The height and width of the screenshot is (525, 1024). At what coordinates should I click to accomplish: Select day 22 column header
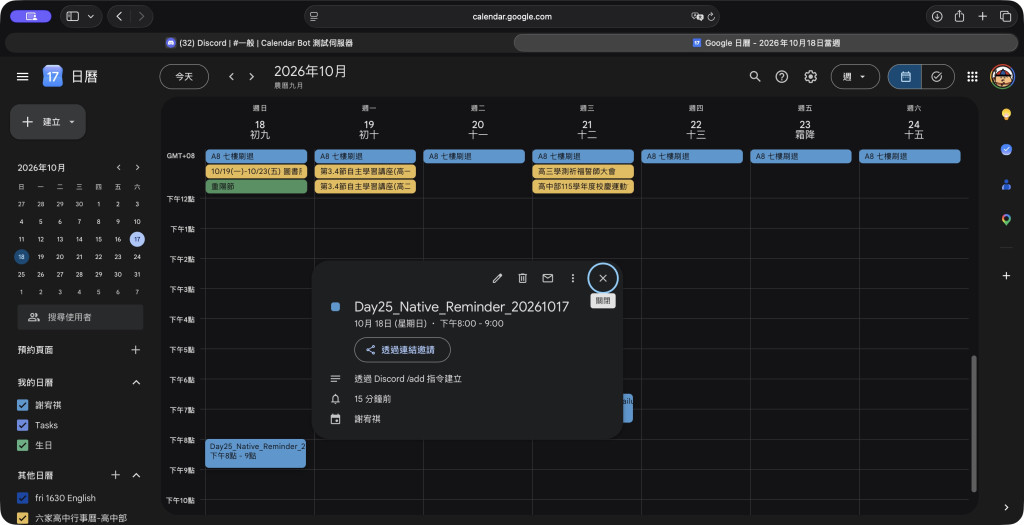pos(696,125)
